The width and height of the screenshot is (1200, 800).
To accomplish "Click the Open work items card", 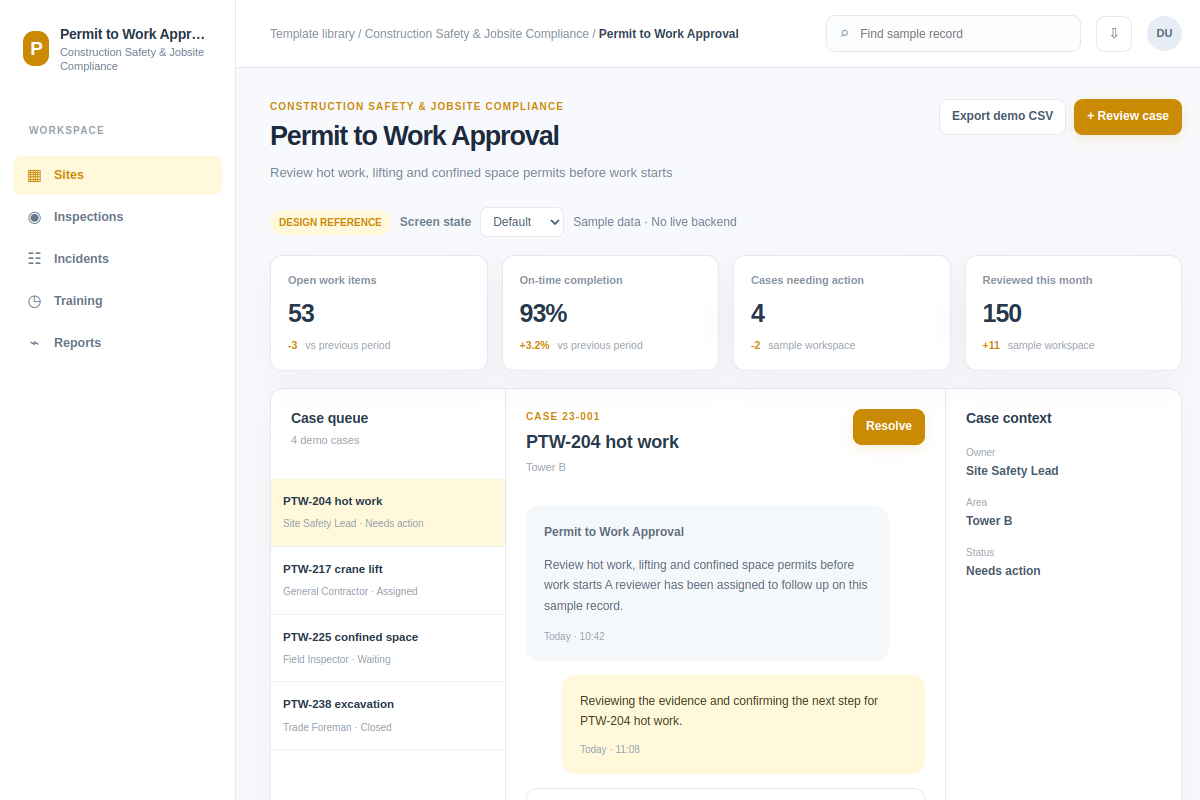I will 379,313.
